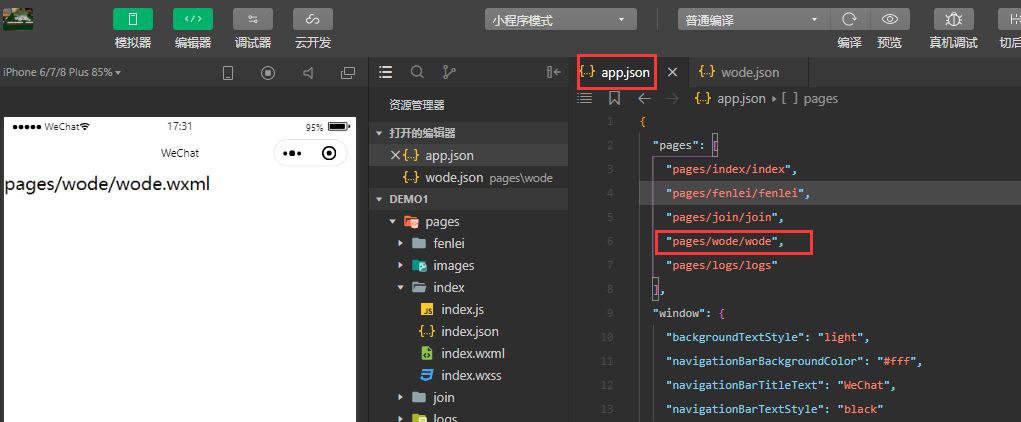Open the search magnifier icon in sidebar
This screenshot has height=422, width=1021.
coord(417,72)
